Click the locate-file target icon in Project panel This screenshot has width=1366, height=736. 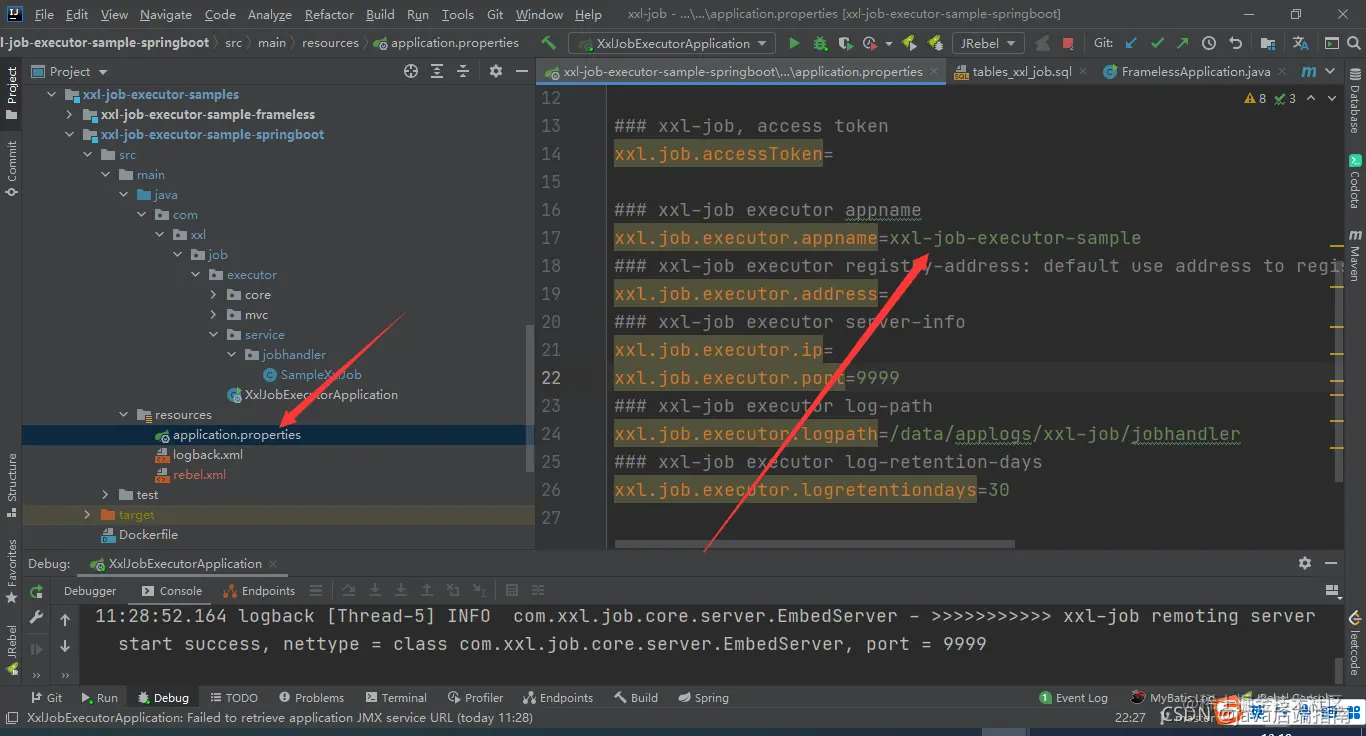coord(410,71)
